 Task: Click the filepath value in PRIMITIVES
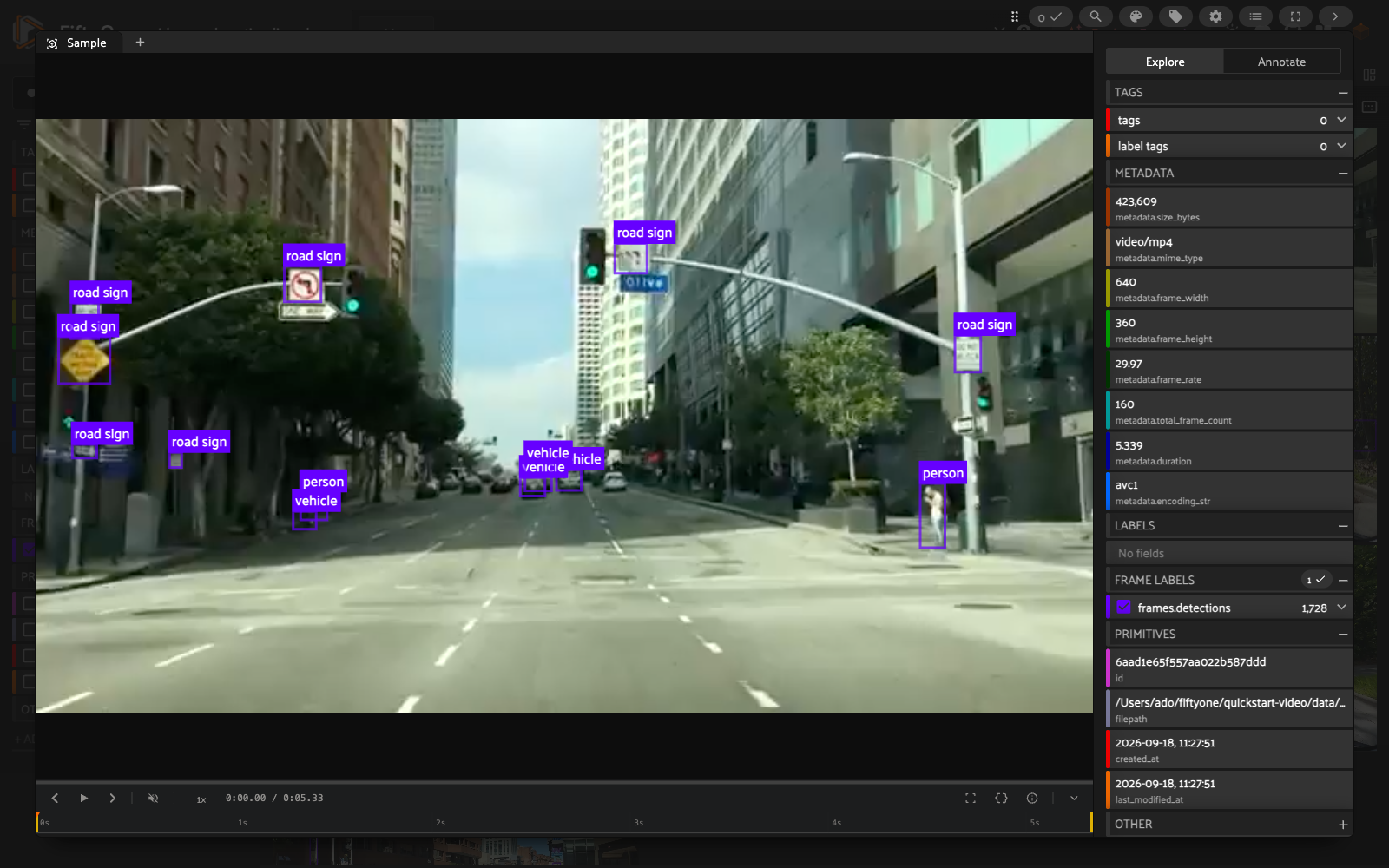pyautogui.click(x=1229, y=708)
